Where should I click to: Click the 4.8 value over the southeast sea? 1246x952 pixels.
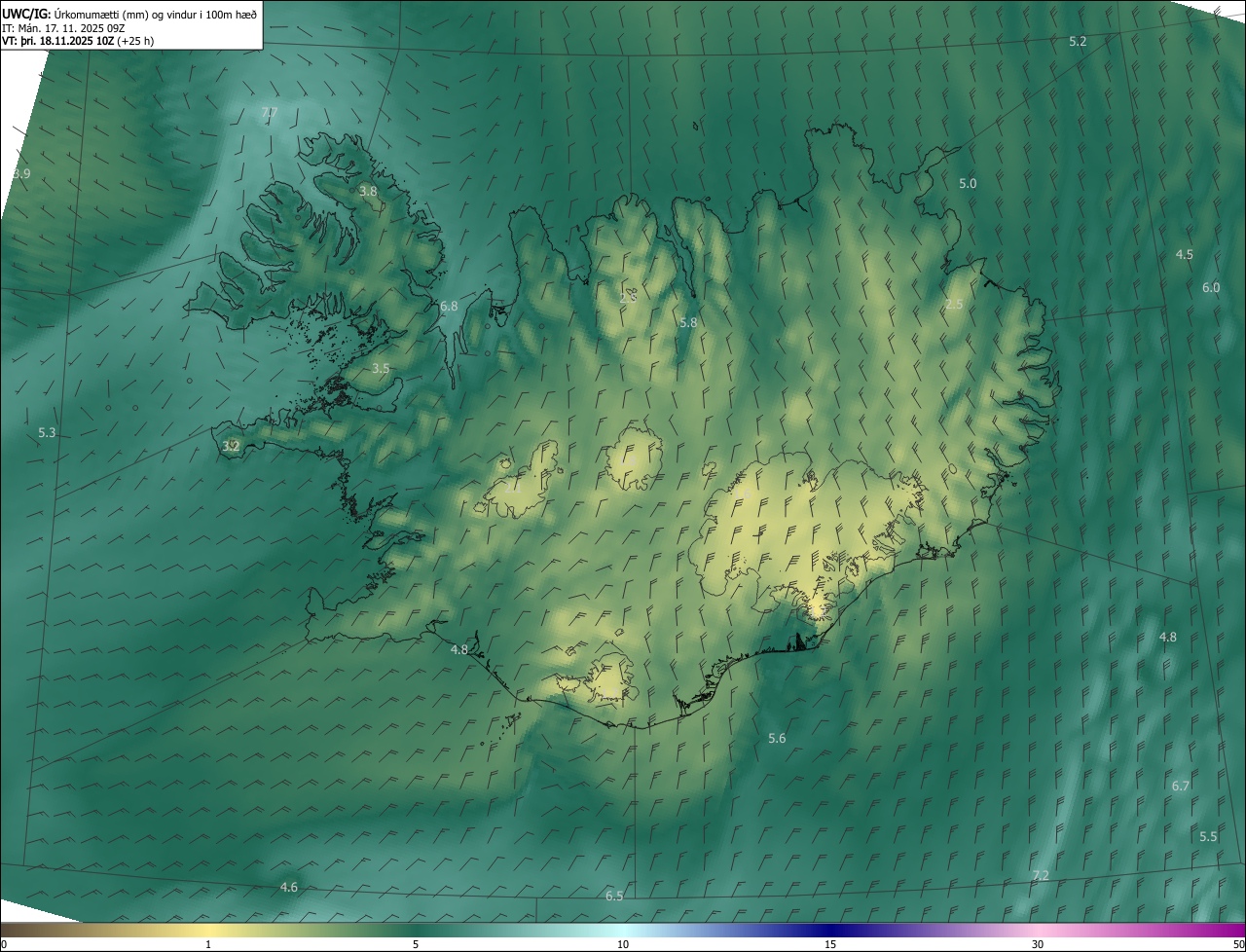(x=1167, y=637)
